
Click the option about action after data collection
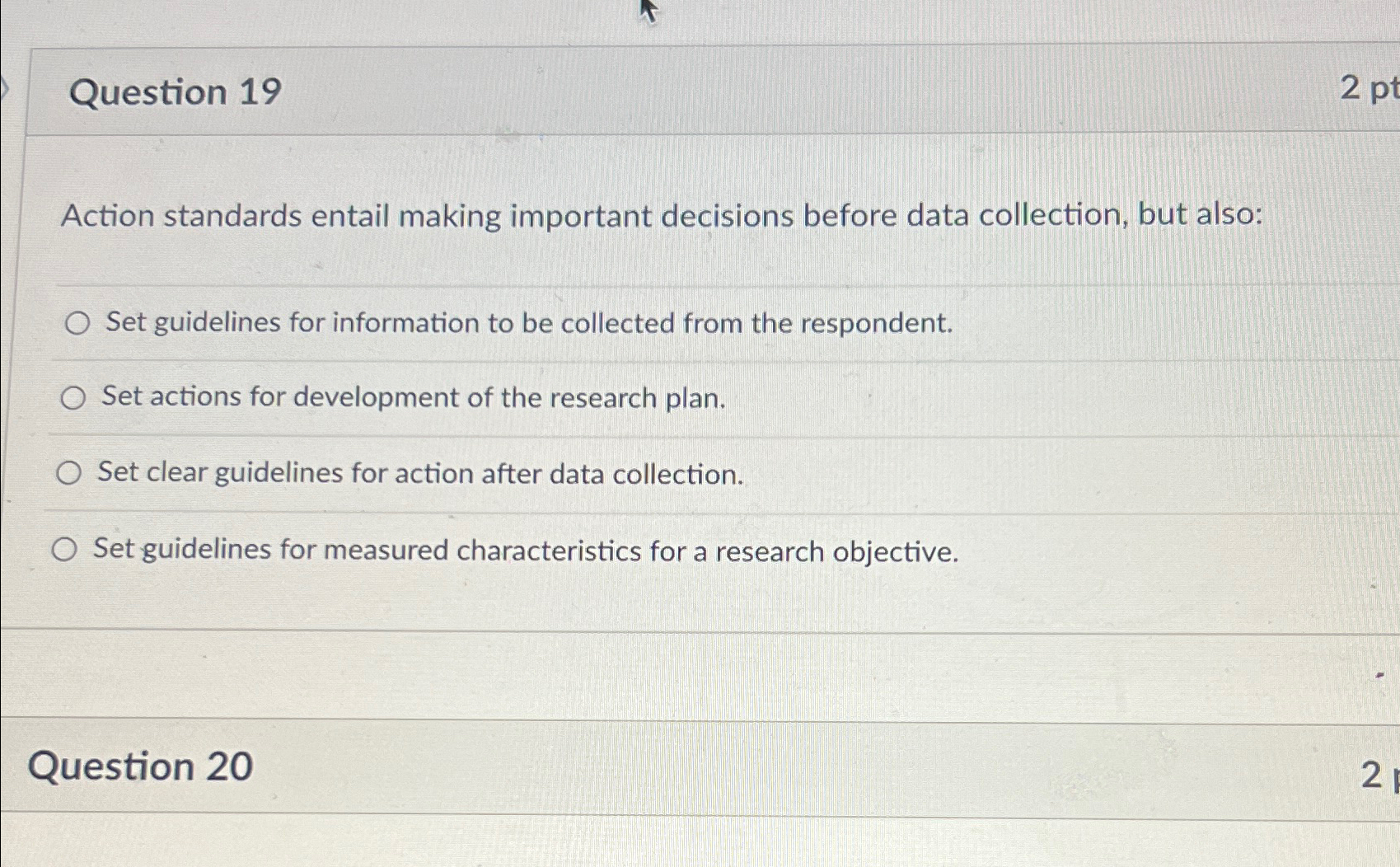[x=420, y=473]
